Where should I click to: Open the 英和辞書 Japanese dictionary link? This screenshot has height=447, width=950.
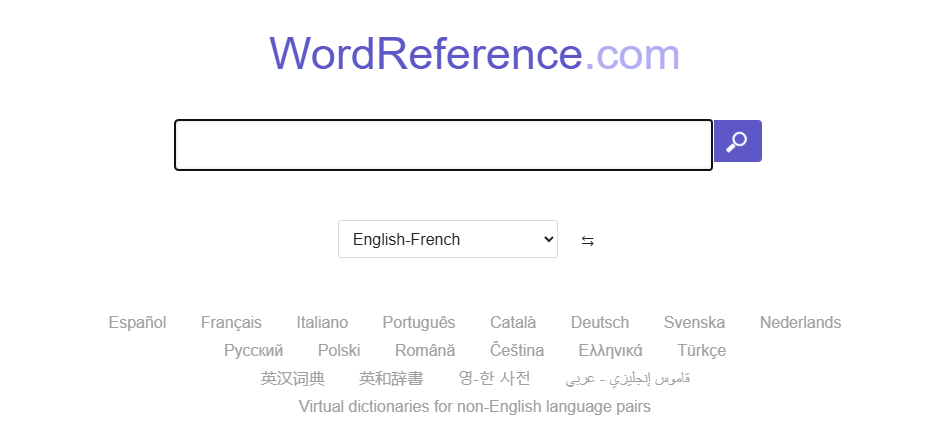coord(391,379)
